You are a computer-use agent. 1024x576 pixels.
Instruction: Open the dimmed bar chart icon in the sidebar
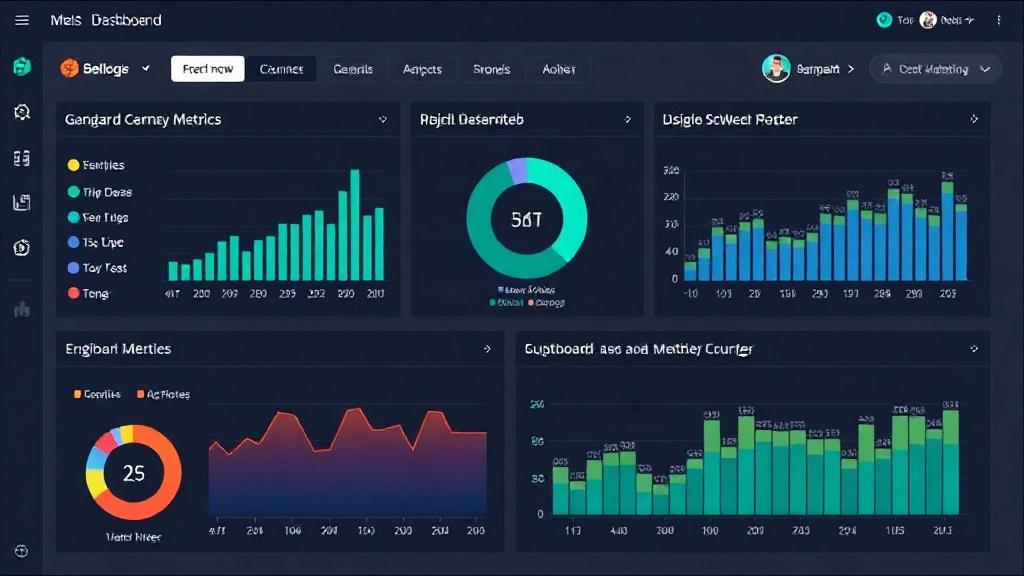[x=22, y=309]
